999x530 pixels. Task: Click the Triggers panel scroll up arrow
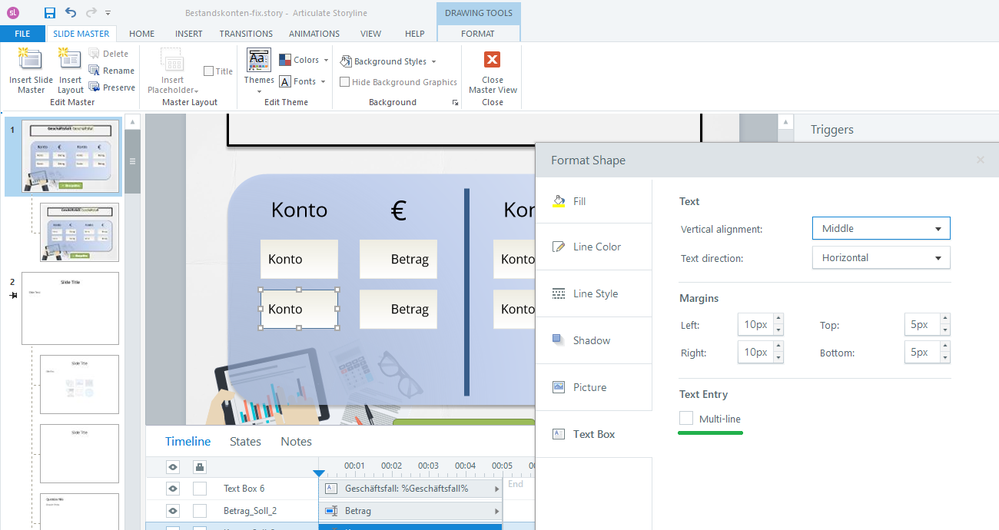click(786, 122)
